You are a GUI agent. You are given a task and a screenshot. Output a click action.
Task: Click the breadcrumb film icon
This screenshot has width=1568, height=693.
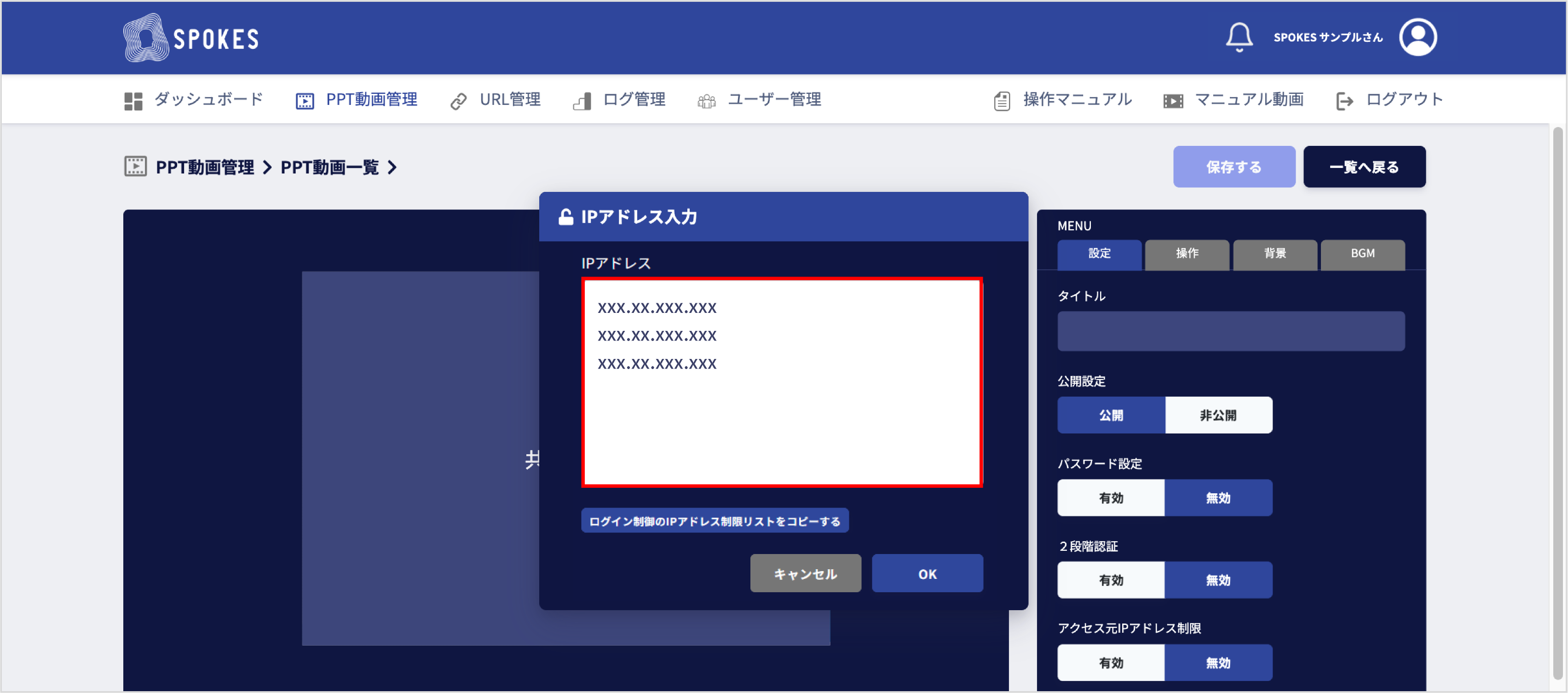coord(135,166)
